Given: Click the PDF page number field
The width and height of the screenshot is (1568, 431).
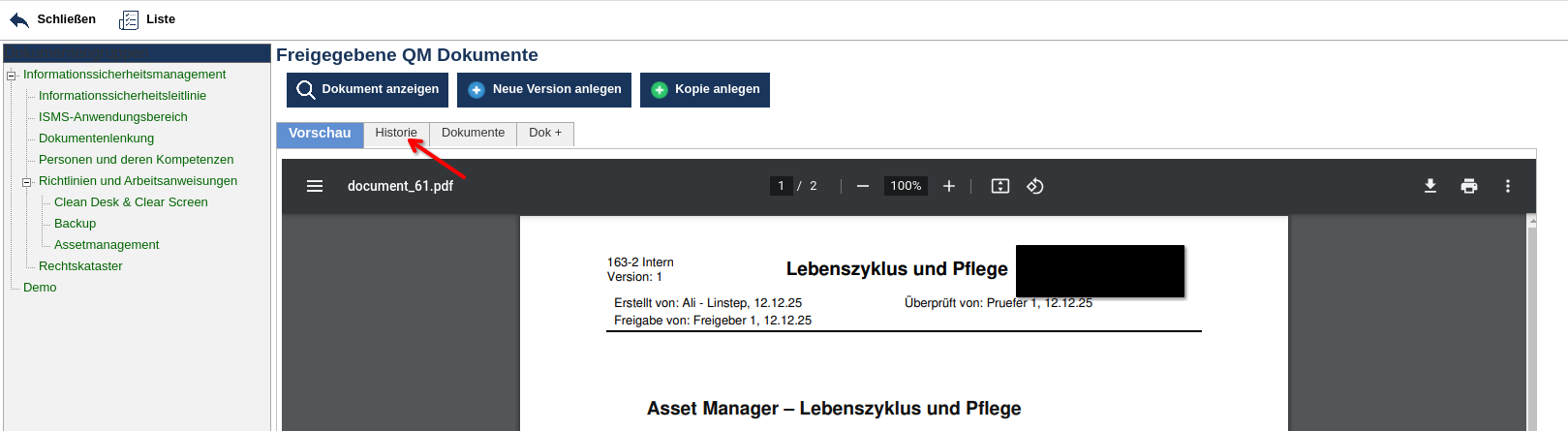Looking at the screenshot, I should [781, 186].
